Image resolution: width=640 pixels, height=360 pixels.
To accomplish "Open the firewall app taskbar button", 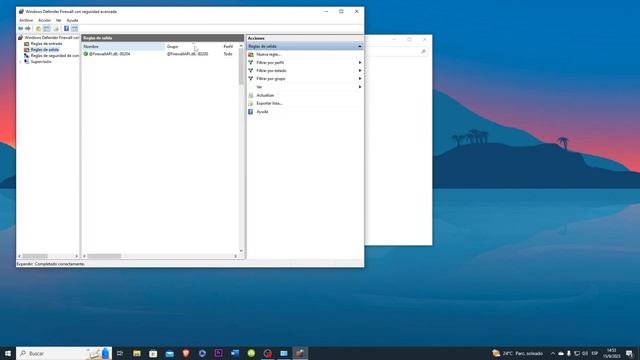I will pos(300,353).
